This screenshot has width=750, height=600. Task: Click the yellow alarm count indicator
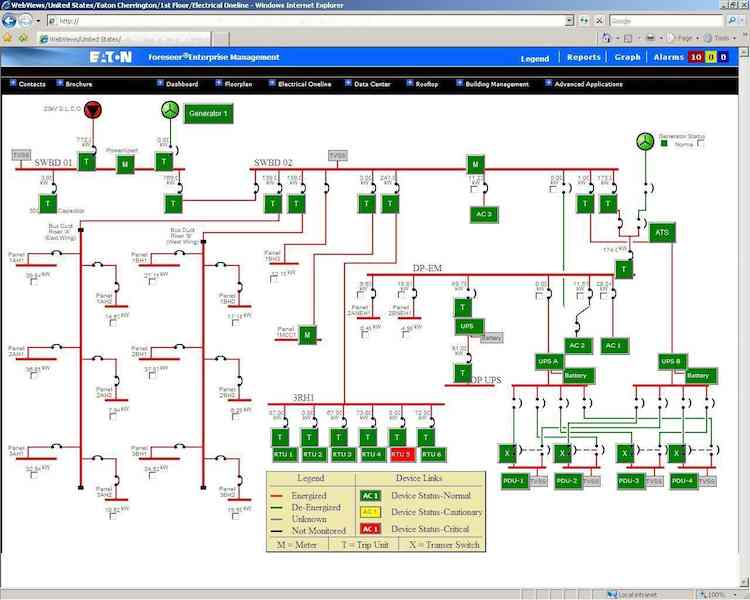[711, 57]
